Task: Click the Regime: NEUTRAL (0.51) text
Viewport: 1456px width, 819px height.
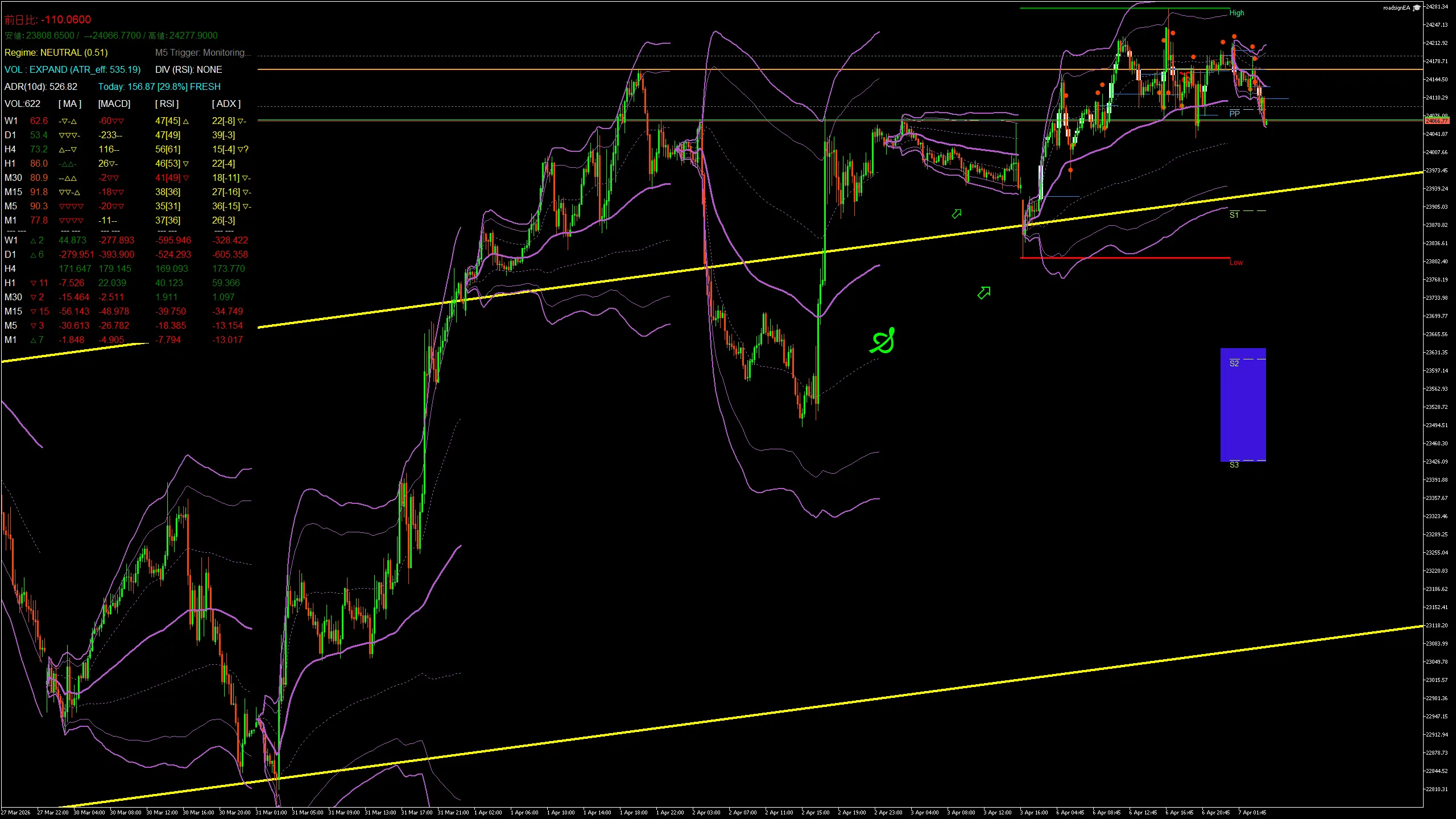Action: (x=56, y=52)
